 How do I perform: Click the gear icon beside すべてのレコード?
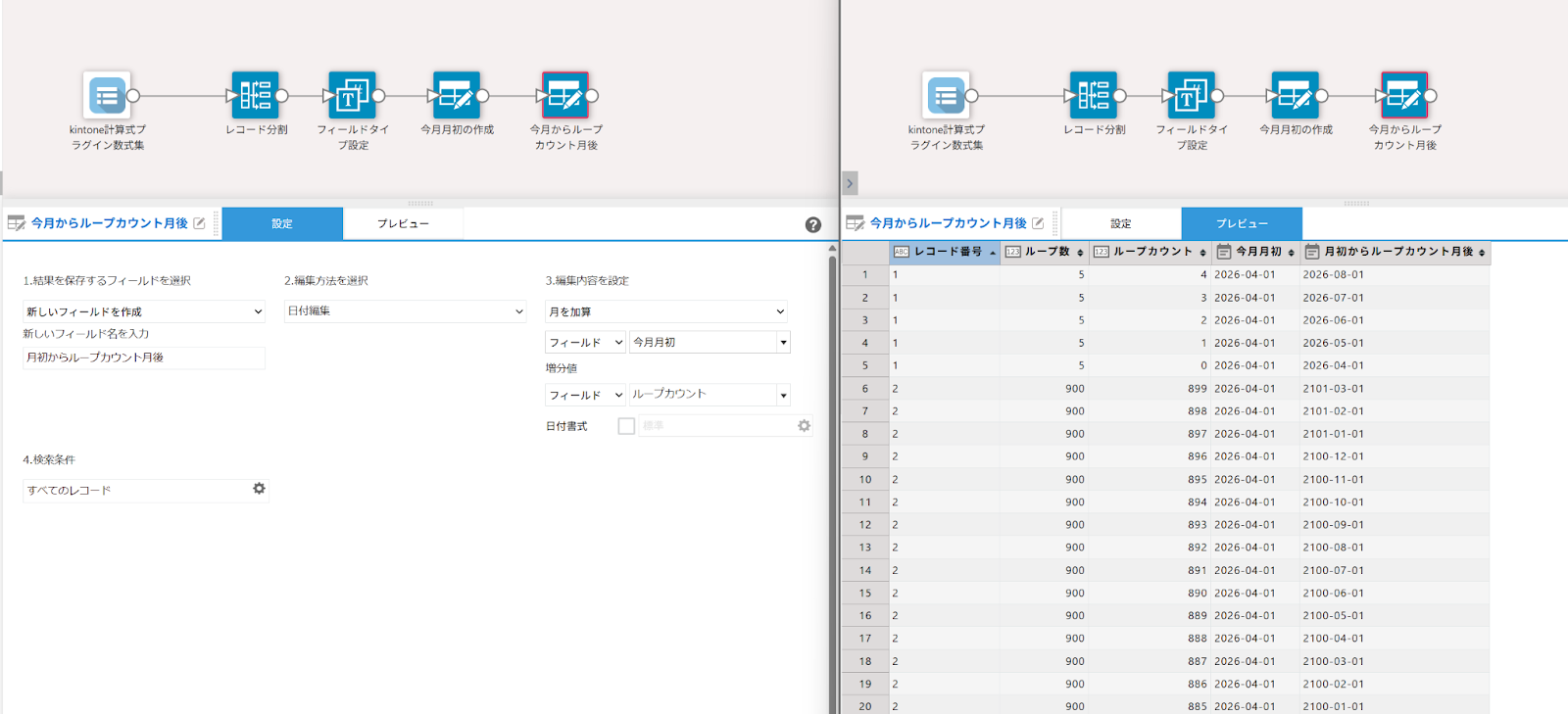pos(259,489)
